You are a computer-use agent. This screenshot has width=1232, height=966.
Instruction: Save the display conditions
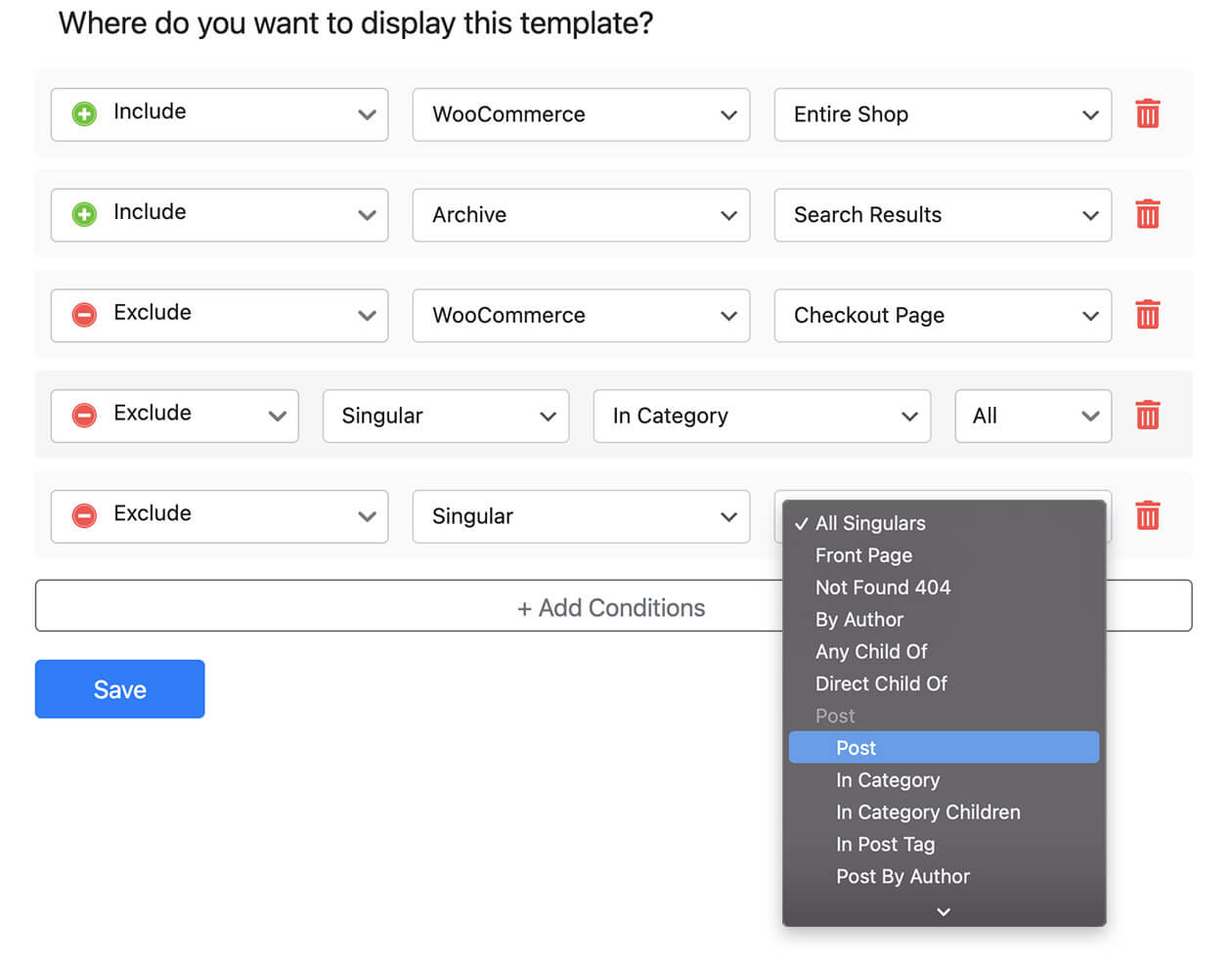point(120,689)
